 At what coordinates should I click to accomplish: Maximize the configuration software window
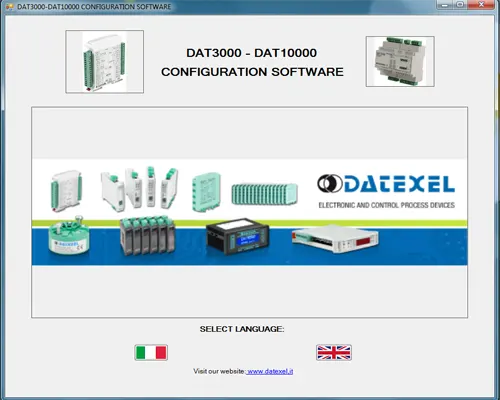click(x=460, y=5)
